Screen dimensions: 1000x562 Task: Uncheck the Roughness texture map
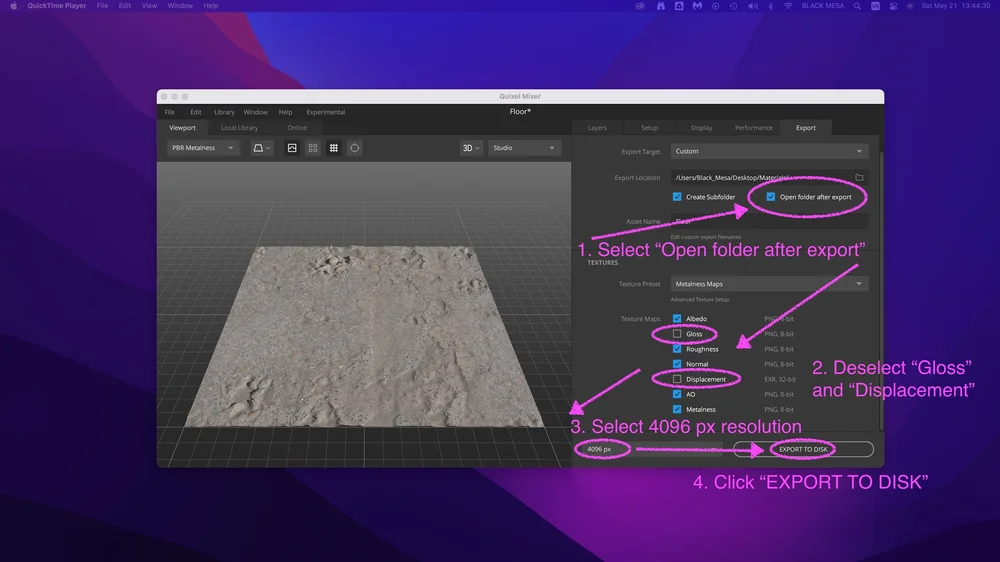pos(677,349)
